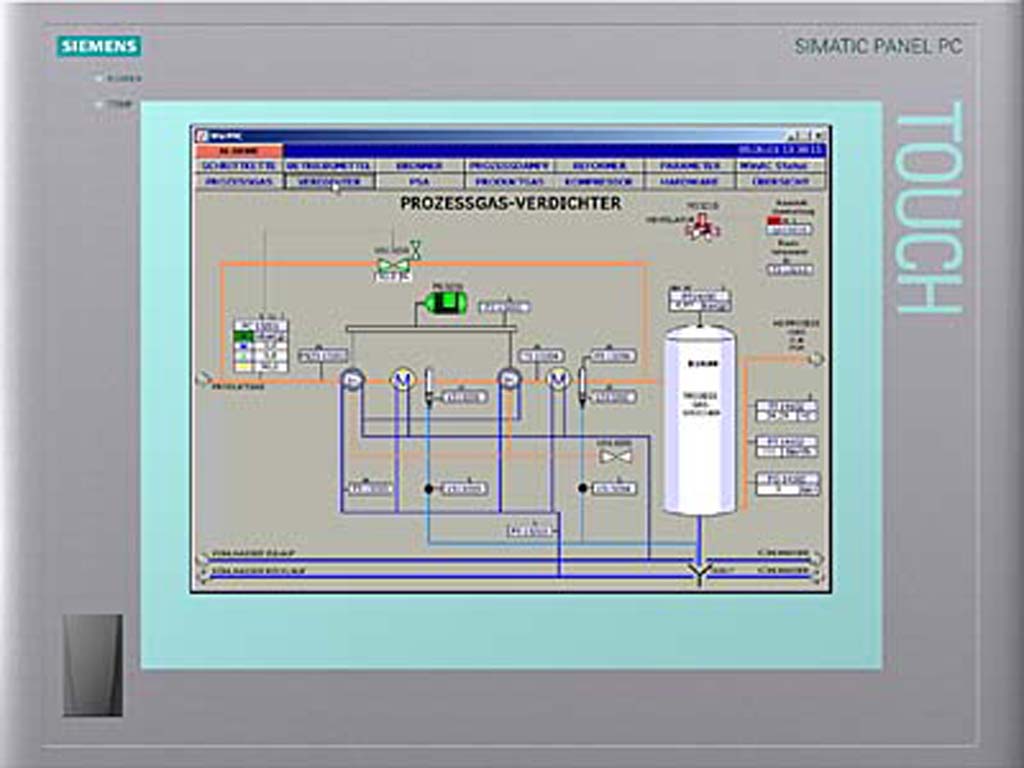Screen dimensions: 1024x768
Task: Click the outlet connector on the orange line at right
Action: tap(816, 359)
